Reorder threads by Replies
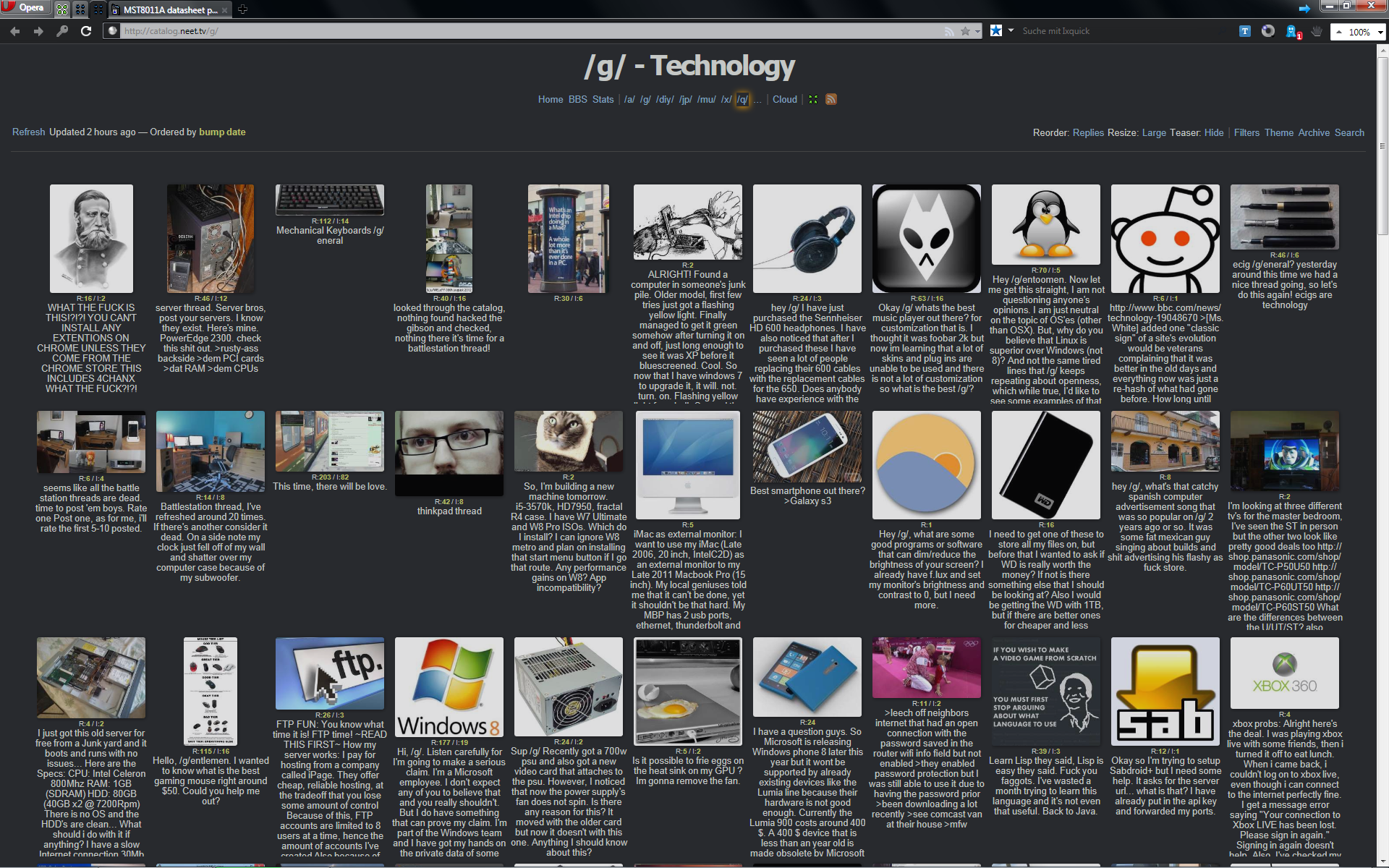The height and width of the screenshot is (868, 1389). tap(1088, 133)
